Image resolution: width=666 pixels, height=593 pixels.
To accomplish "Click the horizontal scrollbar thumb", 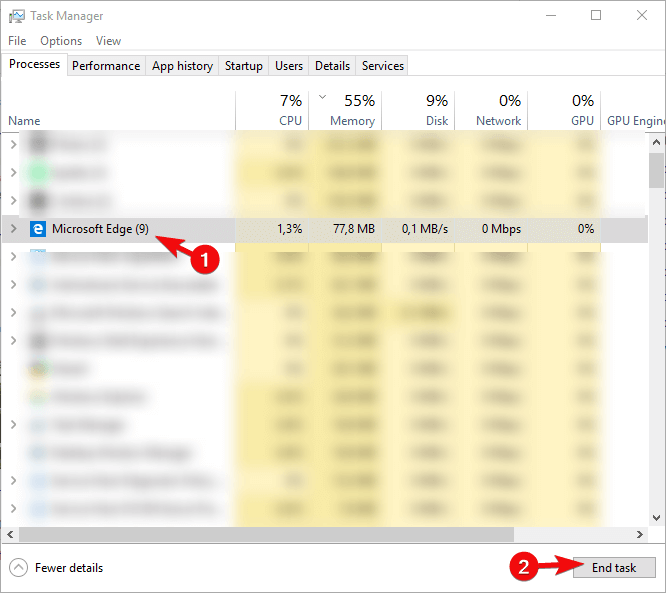I will point(266,534).
